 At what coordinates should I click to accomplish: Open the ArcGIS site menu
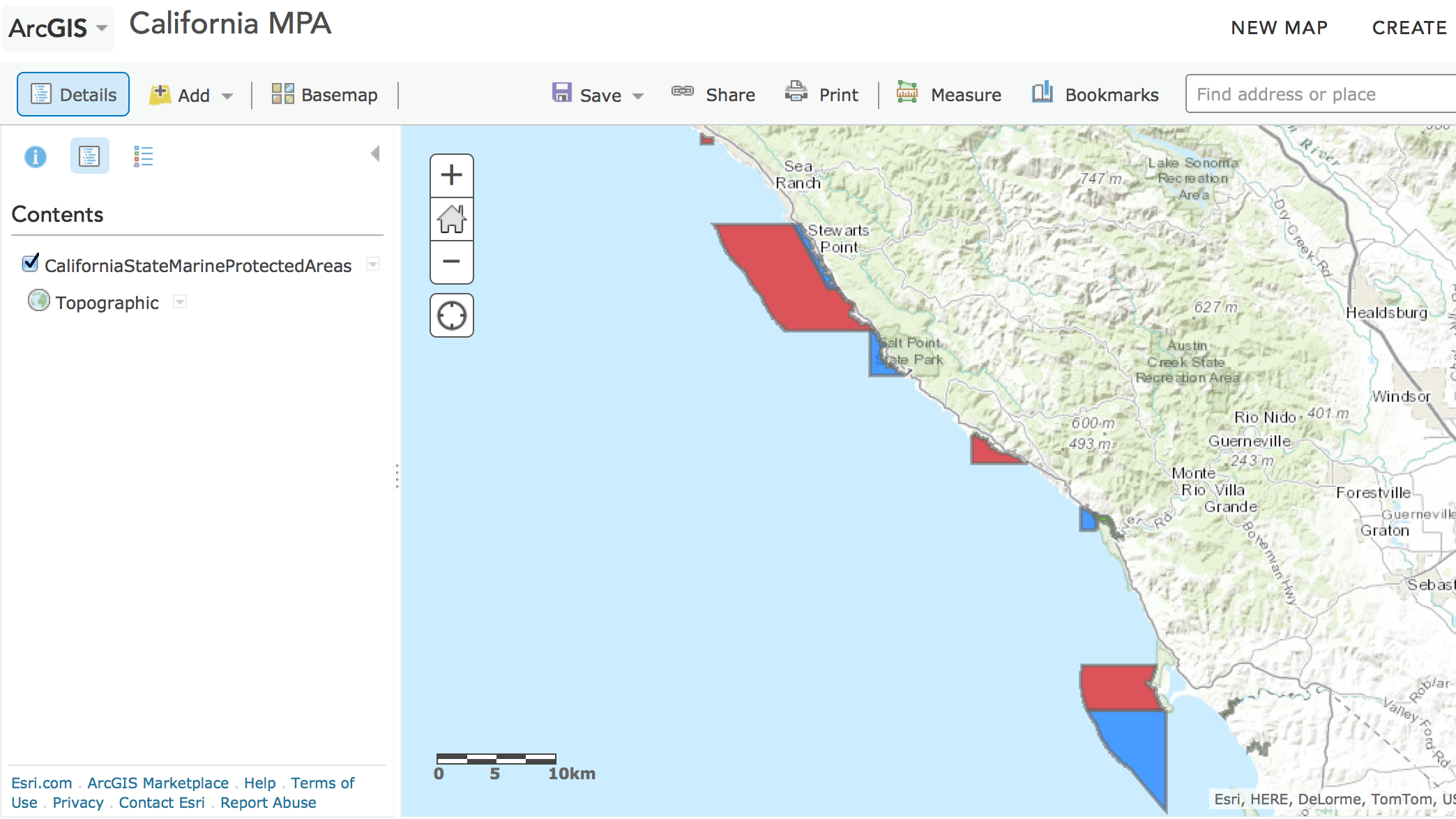(58, 28)
